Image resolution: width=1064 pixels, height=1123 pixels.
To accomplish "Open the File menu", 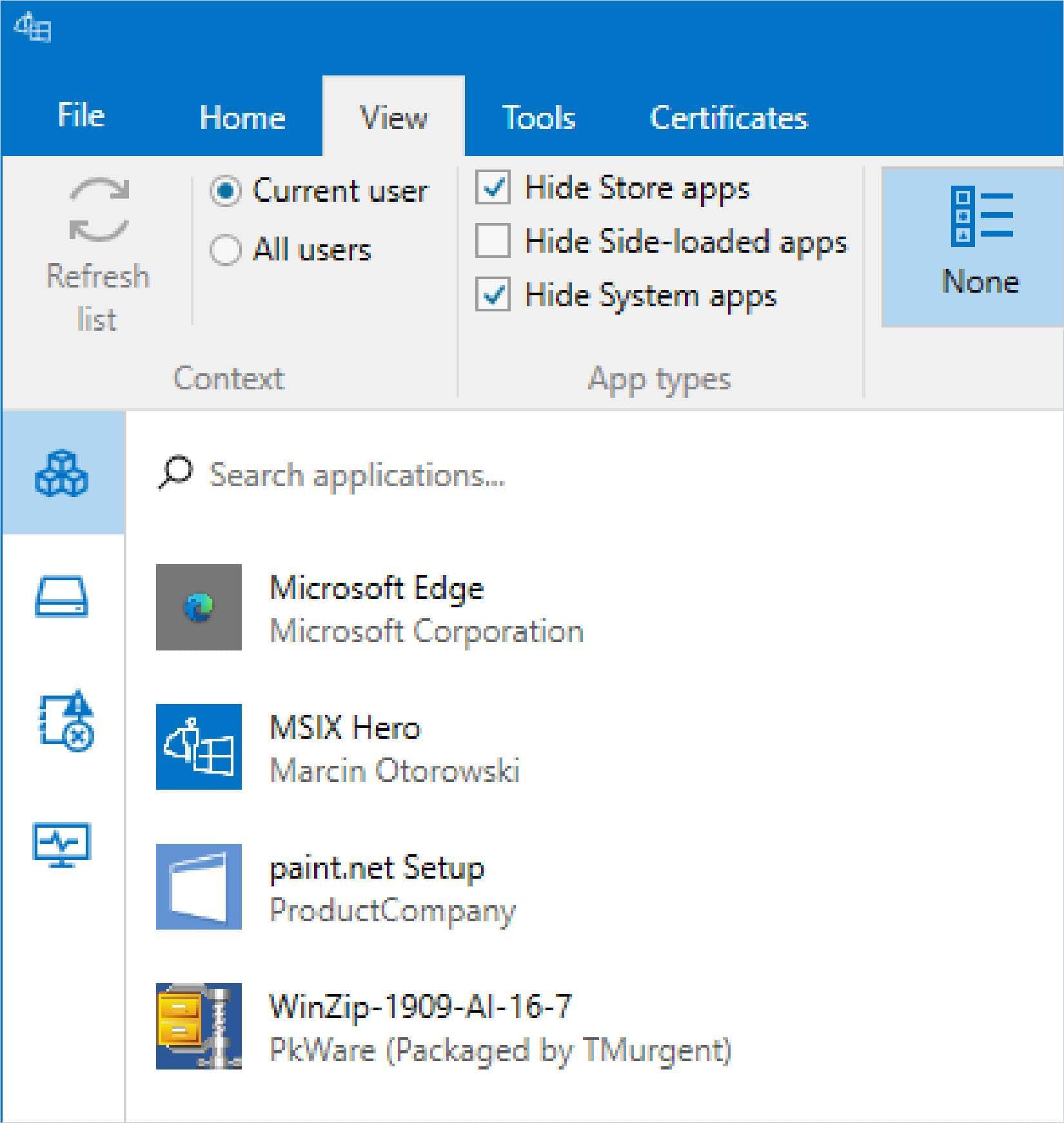I will point(81,116).
